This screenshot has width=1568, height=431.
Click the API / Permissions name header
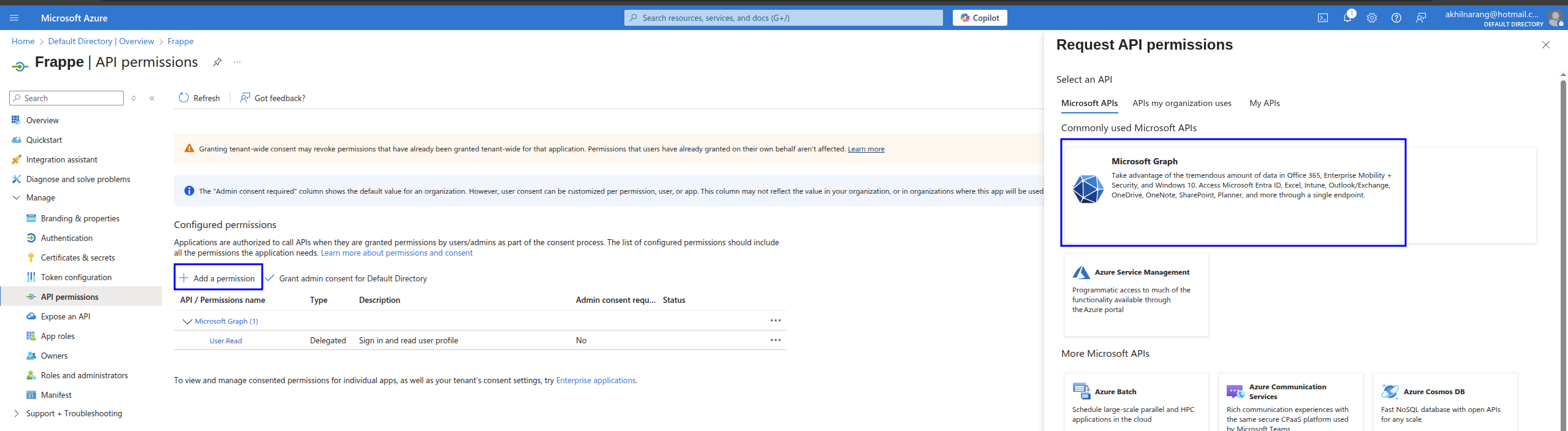[x=222, y=300]
